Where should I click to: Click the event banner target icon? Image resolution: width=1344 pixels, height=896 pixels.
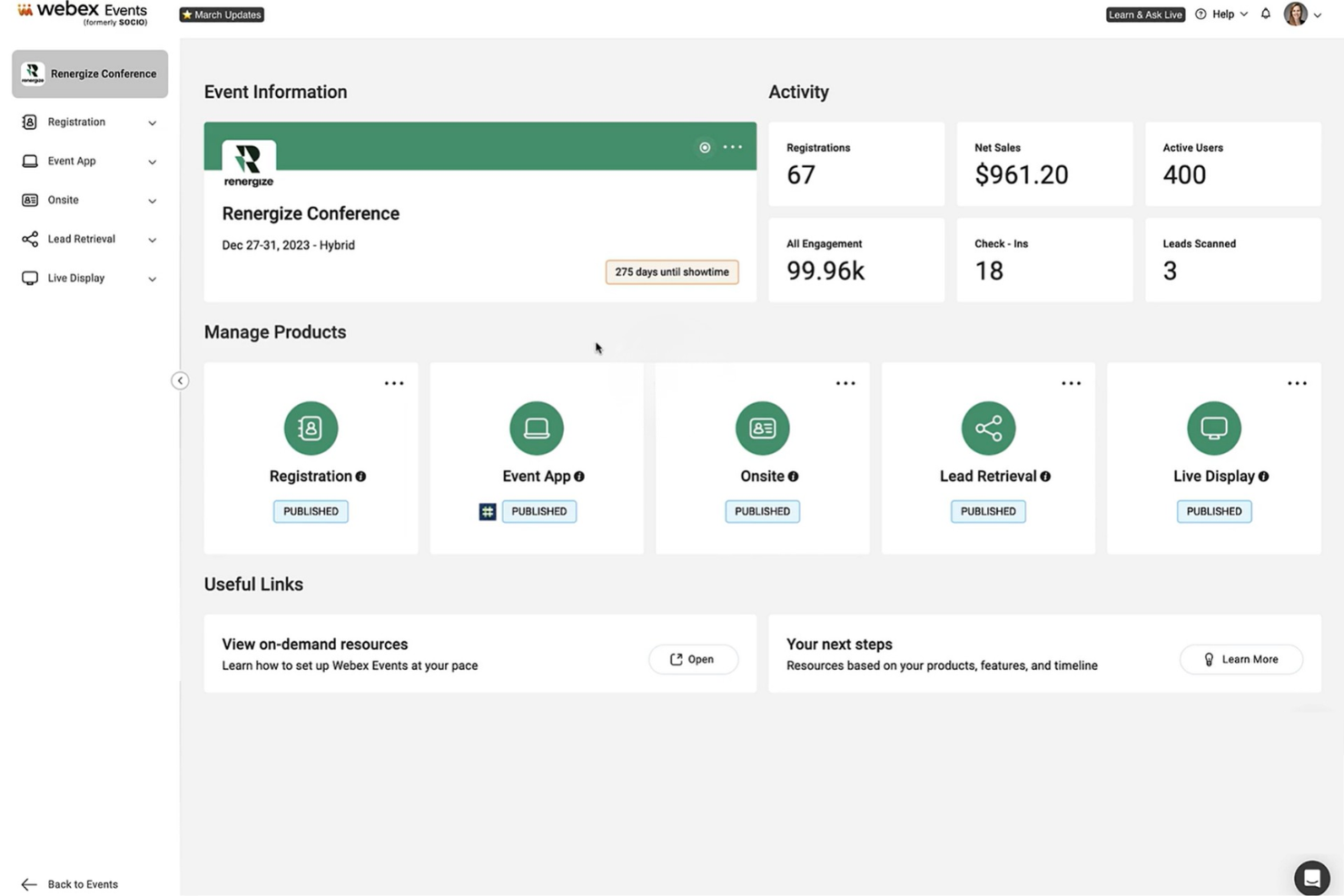(705, 147)
